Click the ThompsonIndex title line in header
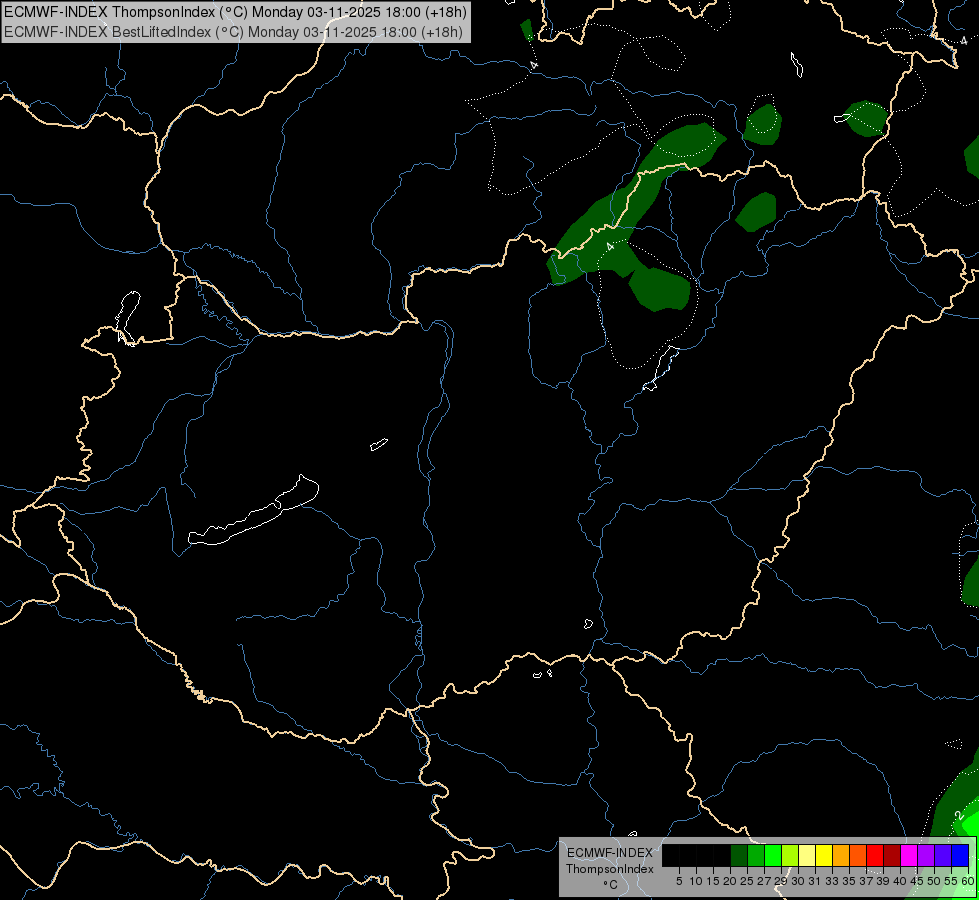979x900 pixels. (235, 12)
